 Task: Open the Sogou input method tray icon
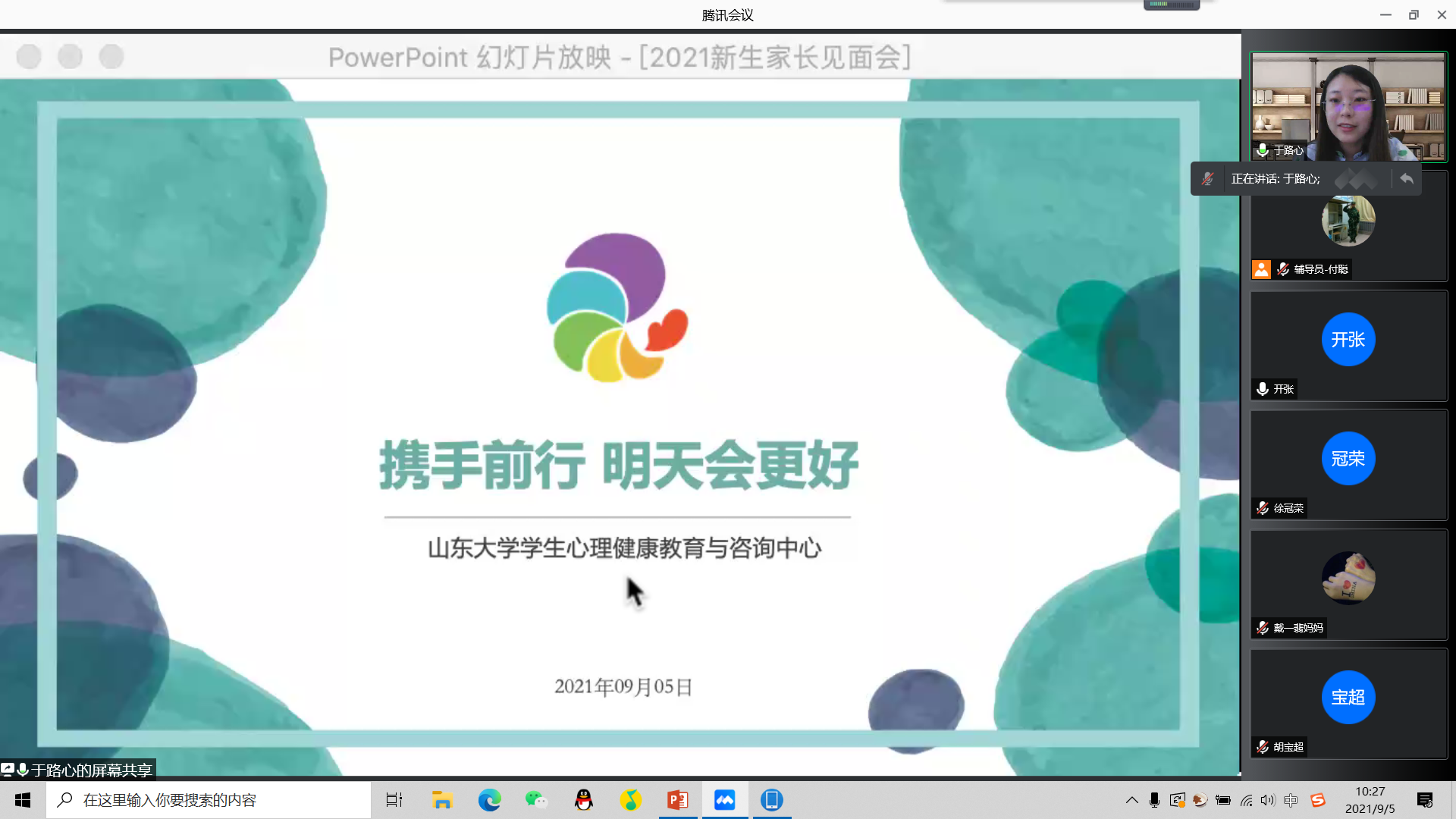click(x=1318, y=800)
